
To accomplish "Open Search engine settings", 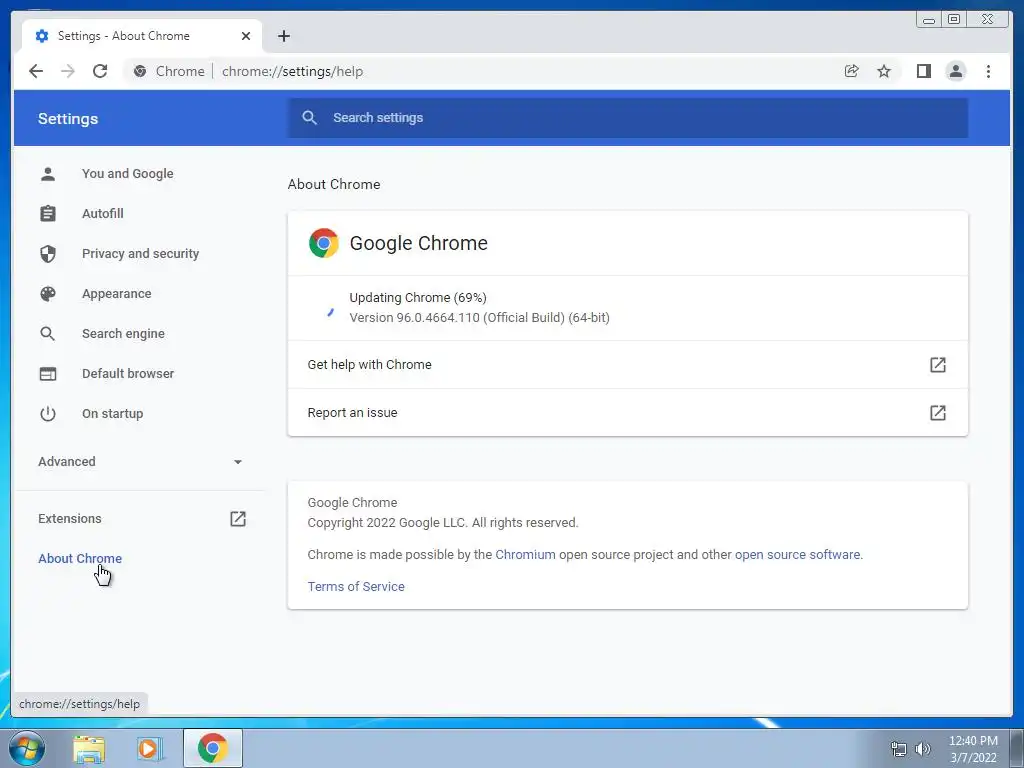I will click(123, 334).
